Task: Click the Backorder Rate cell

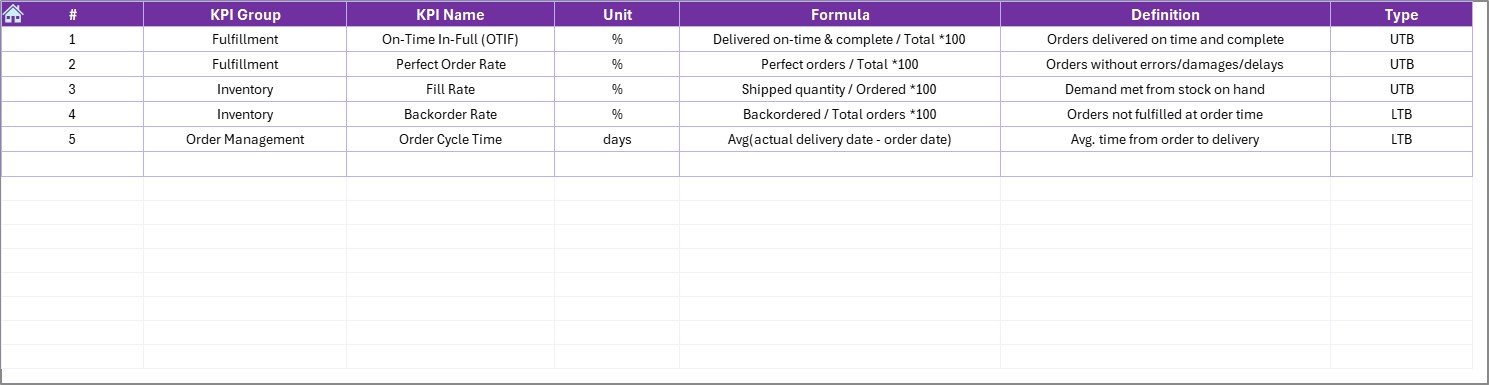Action: pos(450,114)
